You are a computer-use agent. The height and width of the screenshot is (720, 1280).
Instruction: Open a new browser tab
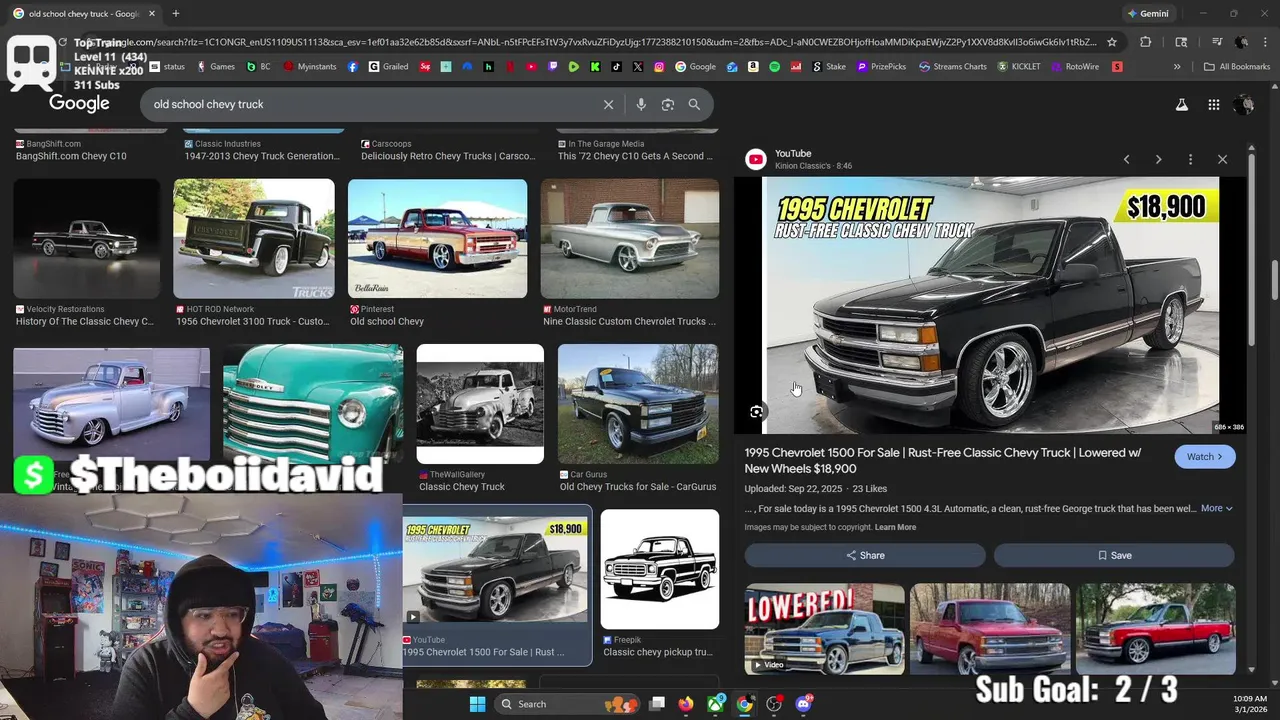coord(176,14)
